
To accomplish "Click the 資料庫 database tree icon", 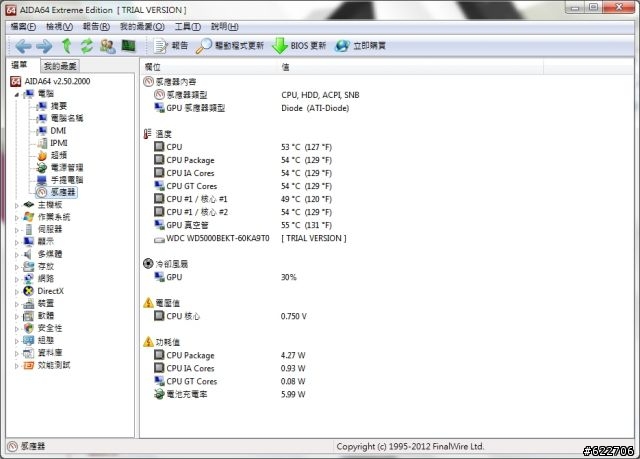I will 29,353.
